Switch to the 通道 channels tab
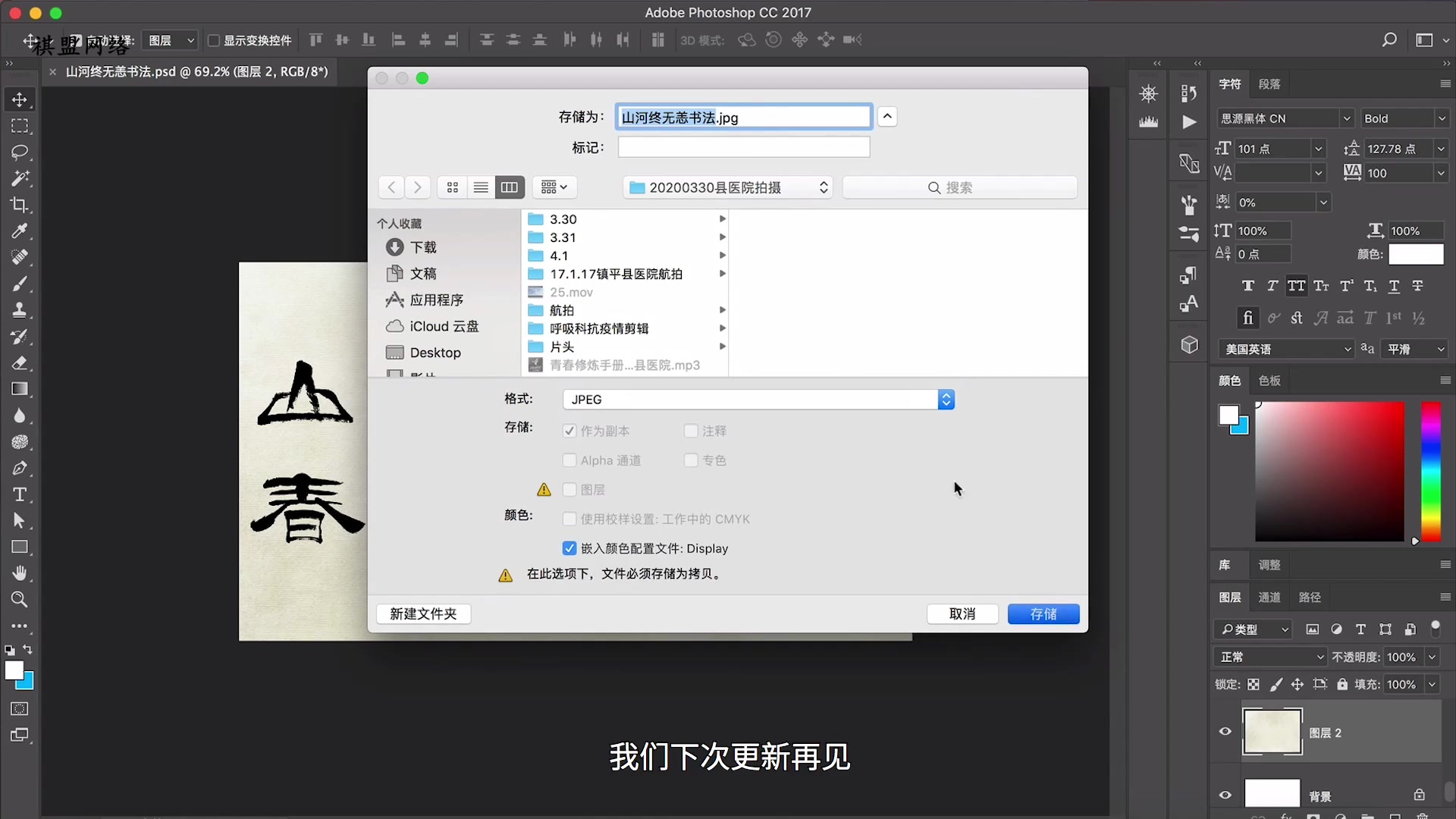Image resolution: width=1456 pixels, height=819 pixels. pyautogui.click(x=1269, y=598)
